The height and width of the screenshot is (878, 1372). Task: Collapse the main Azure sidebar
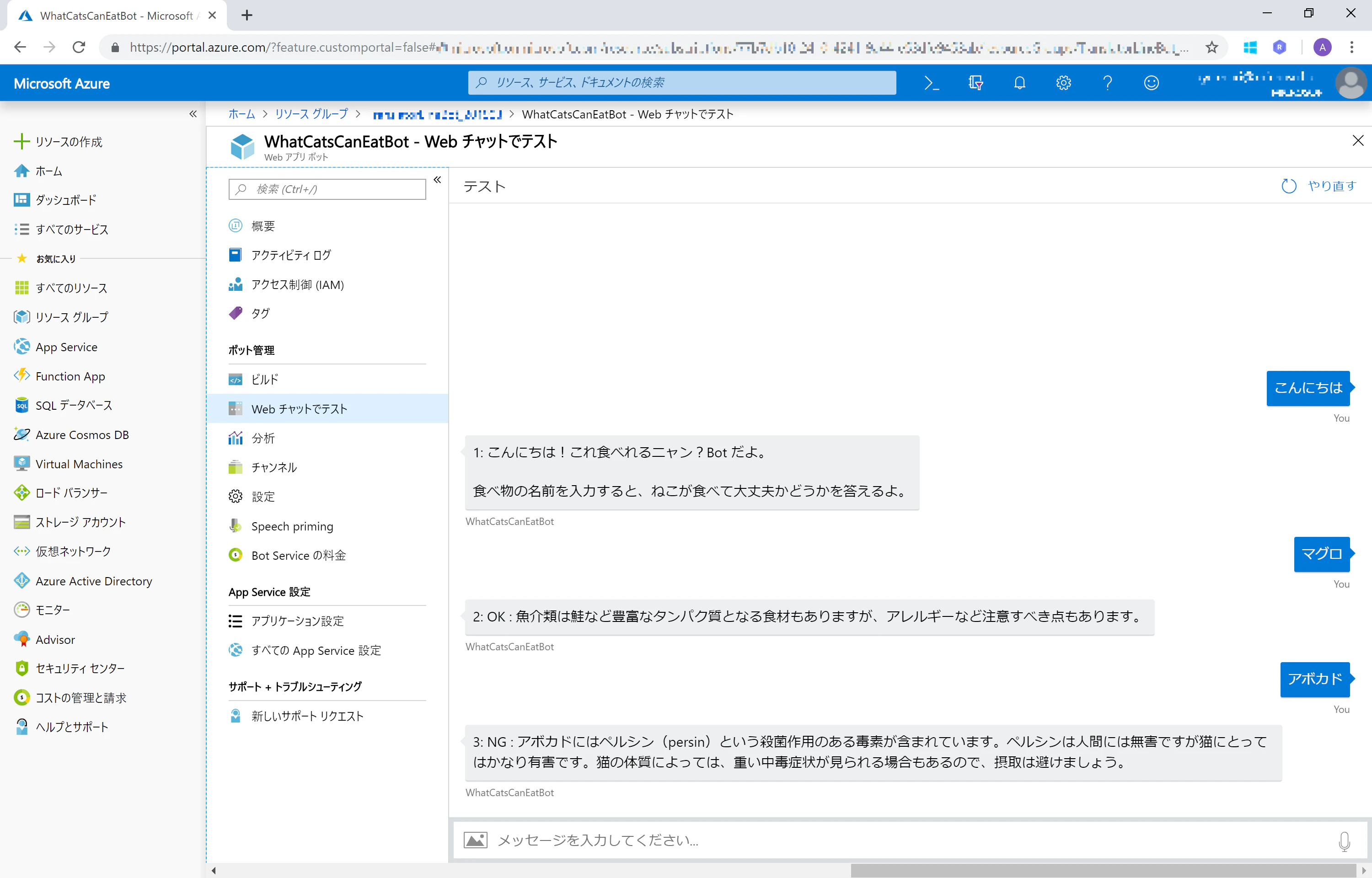(193, 114)
